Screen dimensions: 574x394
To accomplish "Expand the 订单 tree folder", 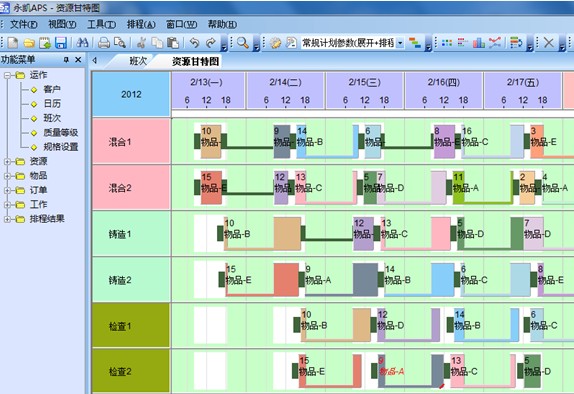I will coord(7,190).
